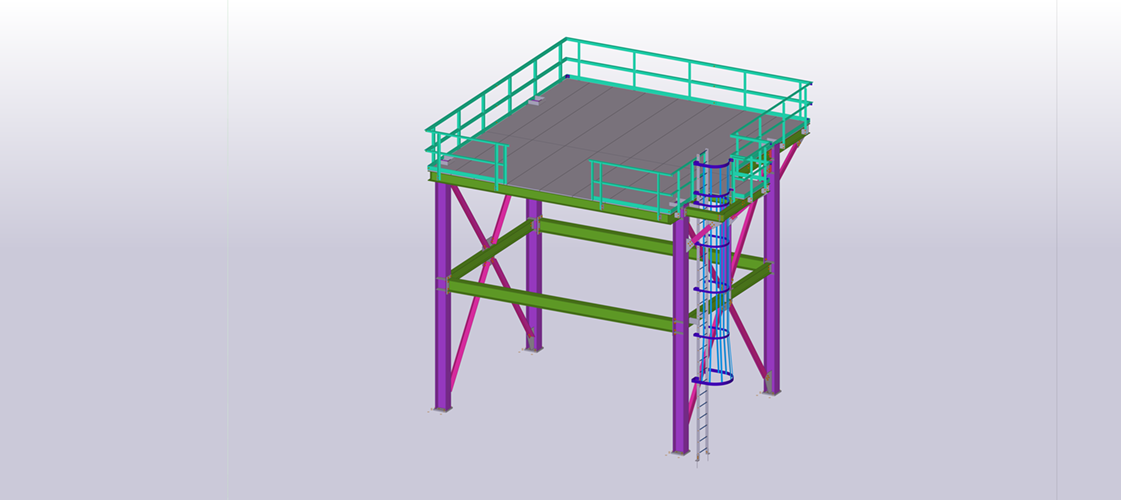Click the base plate under the front-left column

pyautogui.click(x=441, y=409)
